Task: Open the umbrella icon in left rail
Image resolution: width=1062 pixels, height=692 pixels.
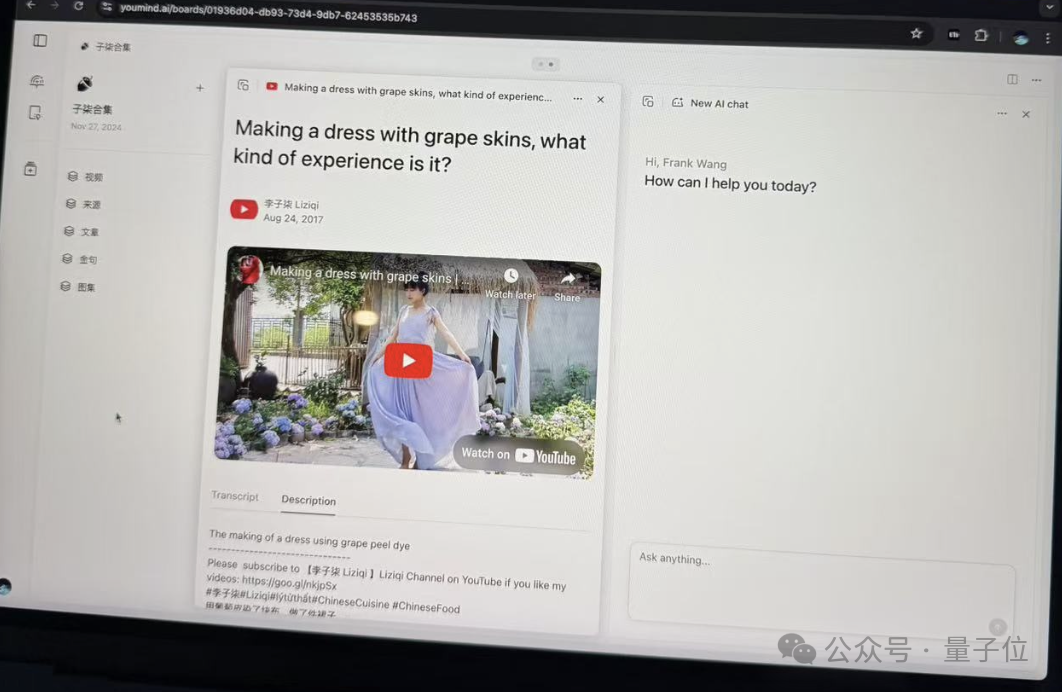Action: (x=37, y=81)
